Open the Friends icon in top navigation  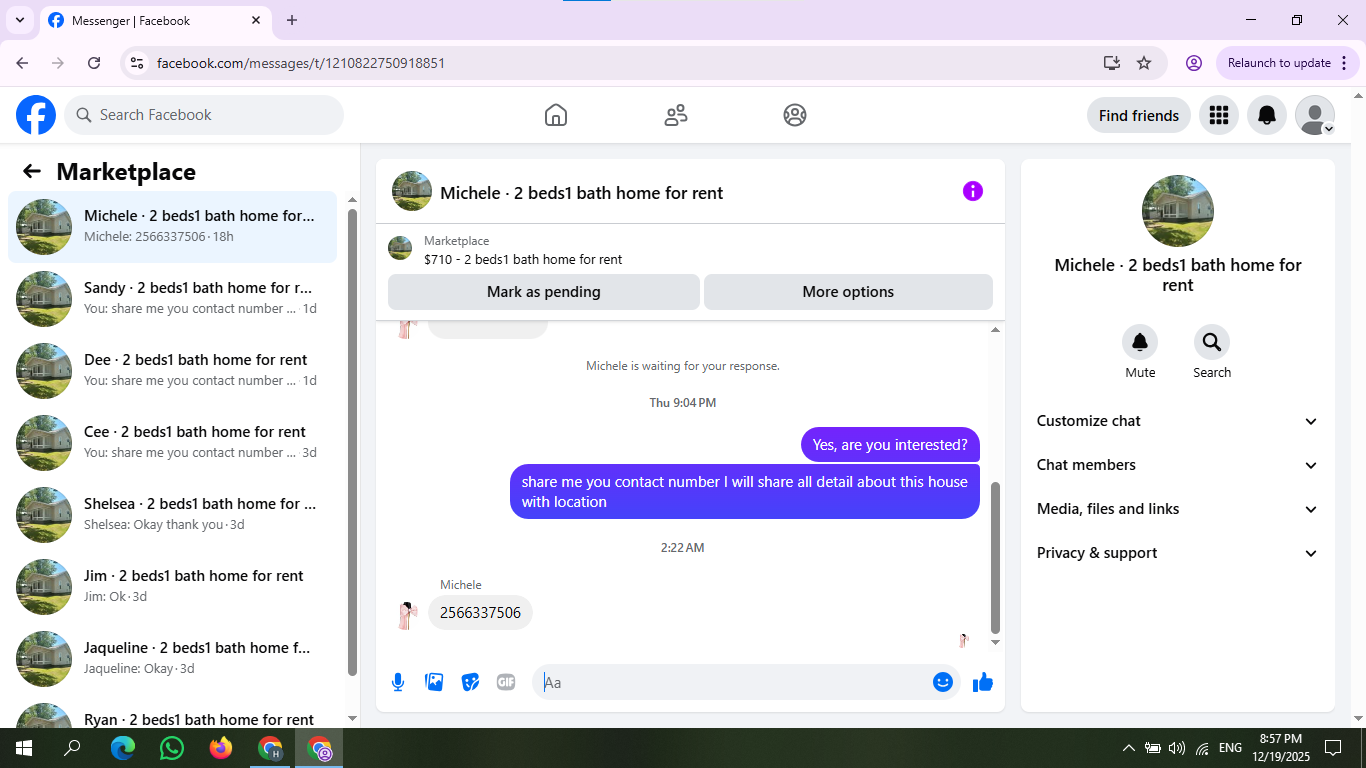pos(676,115)
